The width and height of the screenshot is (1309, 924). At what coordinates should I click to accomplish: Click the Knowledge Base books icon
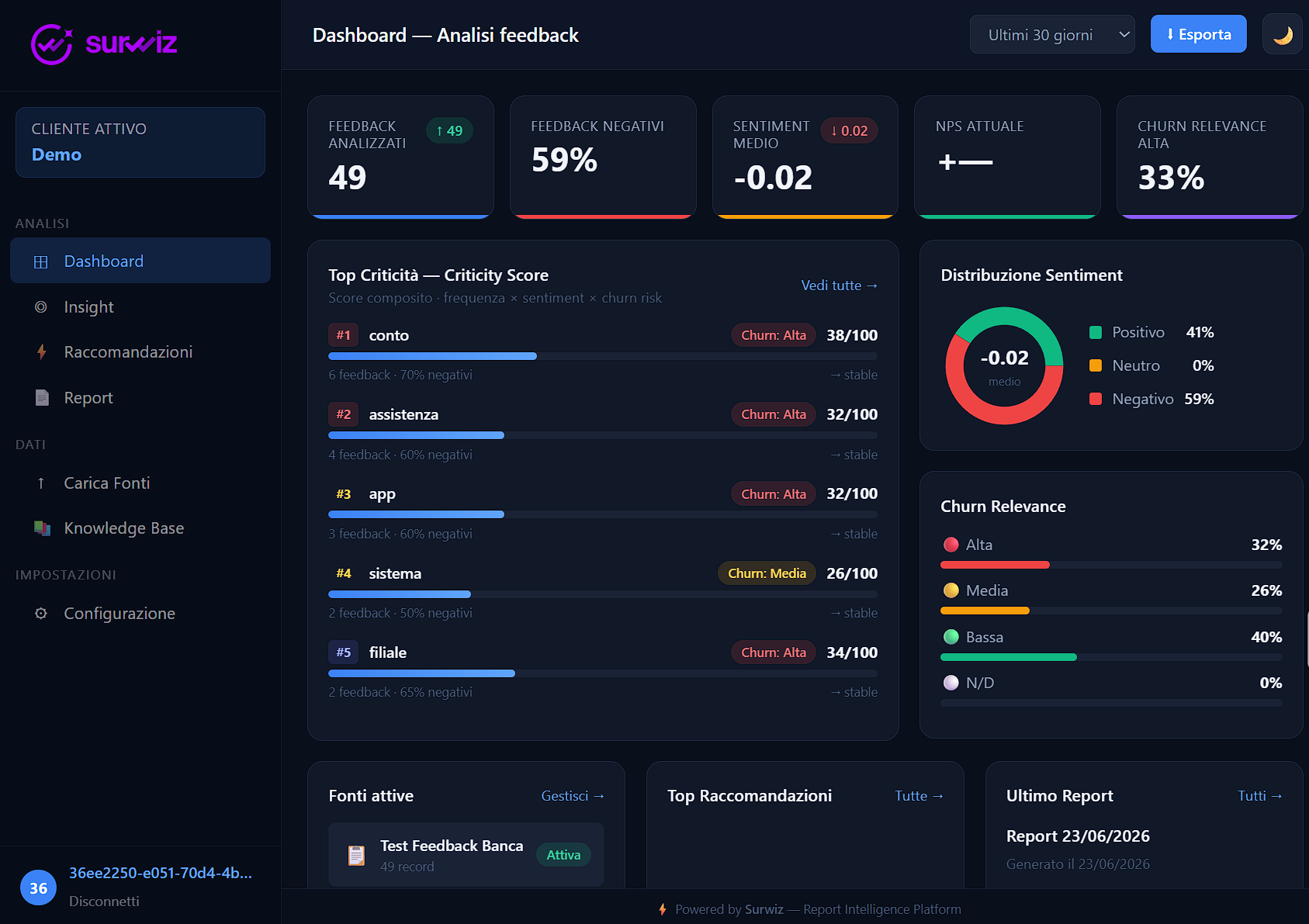(x=42, y=528)
